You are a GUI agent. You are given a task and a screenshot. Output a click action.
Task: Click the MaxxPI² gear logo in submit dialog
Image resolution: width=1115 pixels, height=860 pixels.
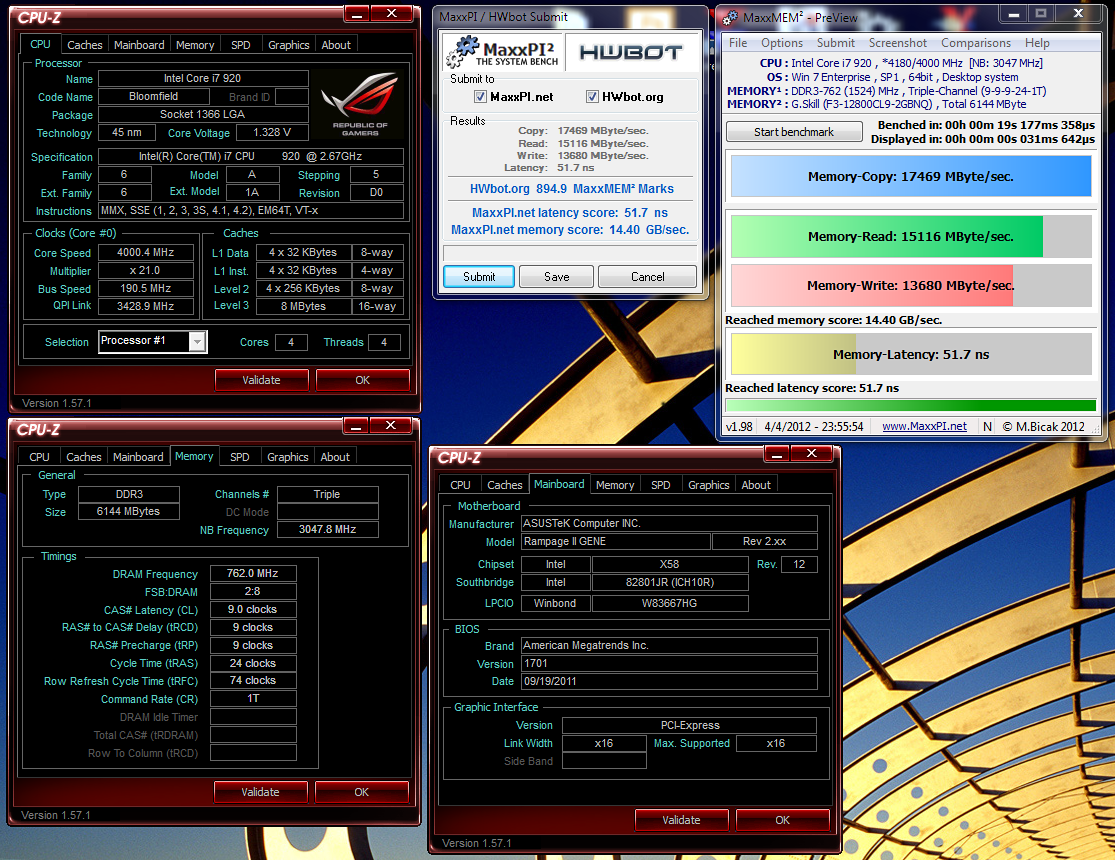click(502, 52)
